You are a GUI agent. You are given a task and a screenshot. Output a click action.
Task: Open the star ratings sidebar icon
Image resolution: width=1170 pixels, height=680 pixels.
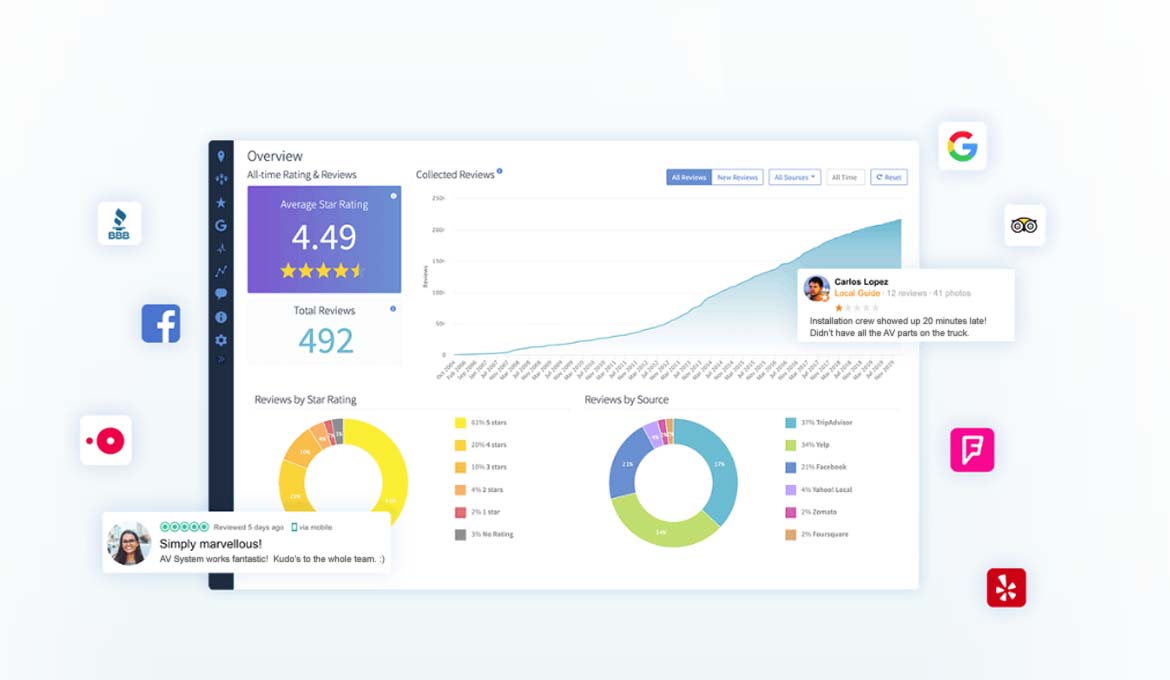point(221,203)
